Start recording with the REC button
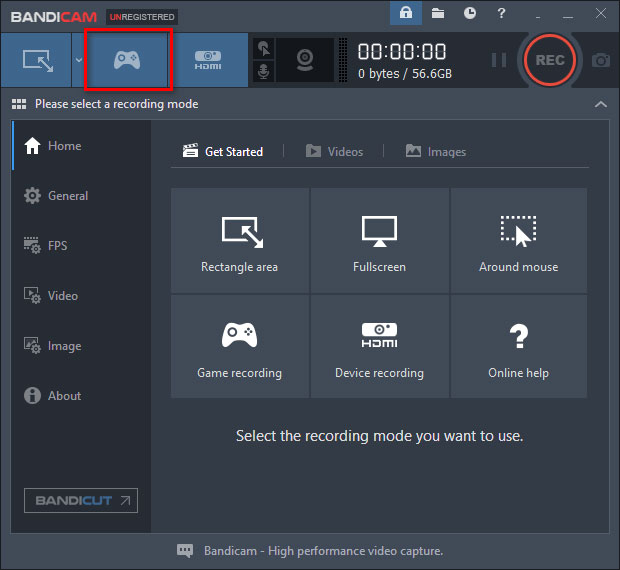620x570 pixels. [x=549, y=60]
